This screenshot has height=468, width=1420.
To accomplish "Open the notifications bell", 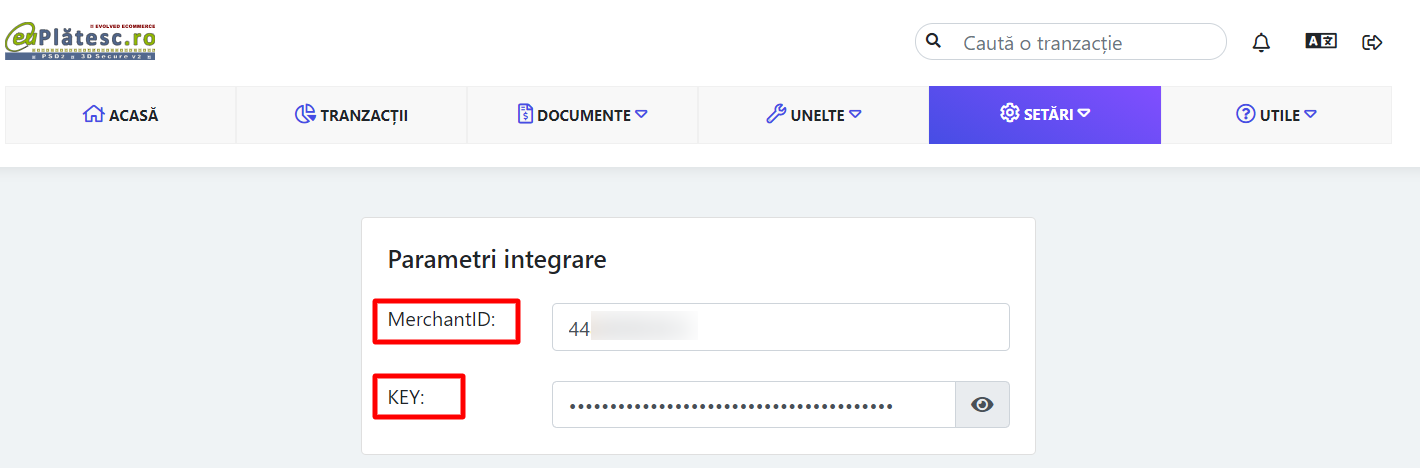I will [x=1262, y=42].
